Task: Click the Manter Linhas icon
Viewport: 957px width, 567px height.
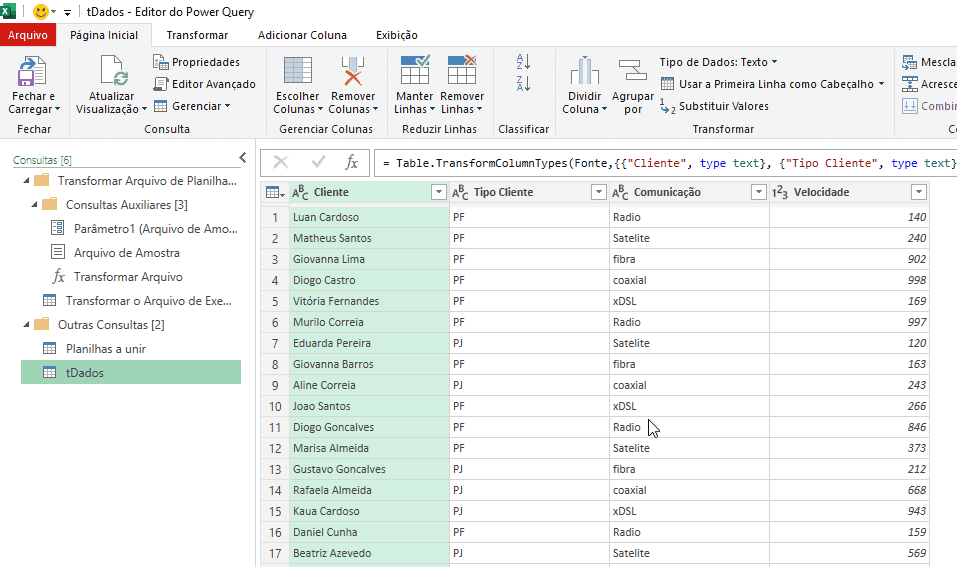Action: coord(414,72)
